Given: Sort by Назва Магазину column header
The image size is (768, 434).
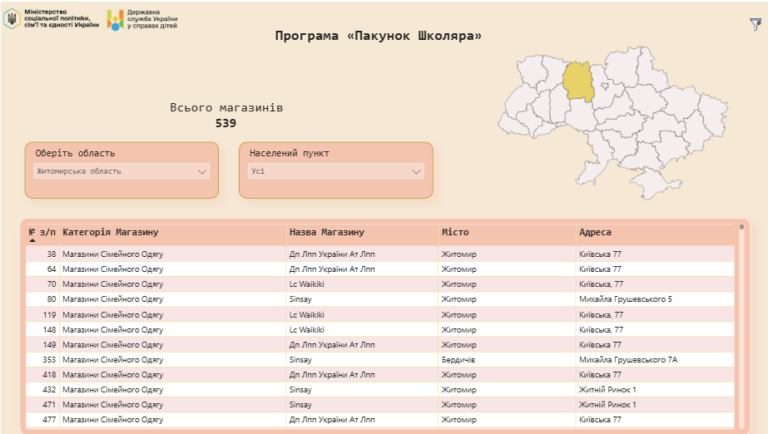Looking at the screenshot, I should [x=327, y=232].
